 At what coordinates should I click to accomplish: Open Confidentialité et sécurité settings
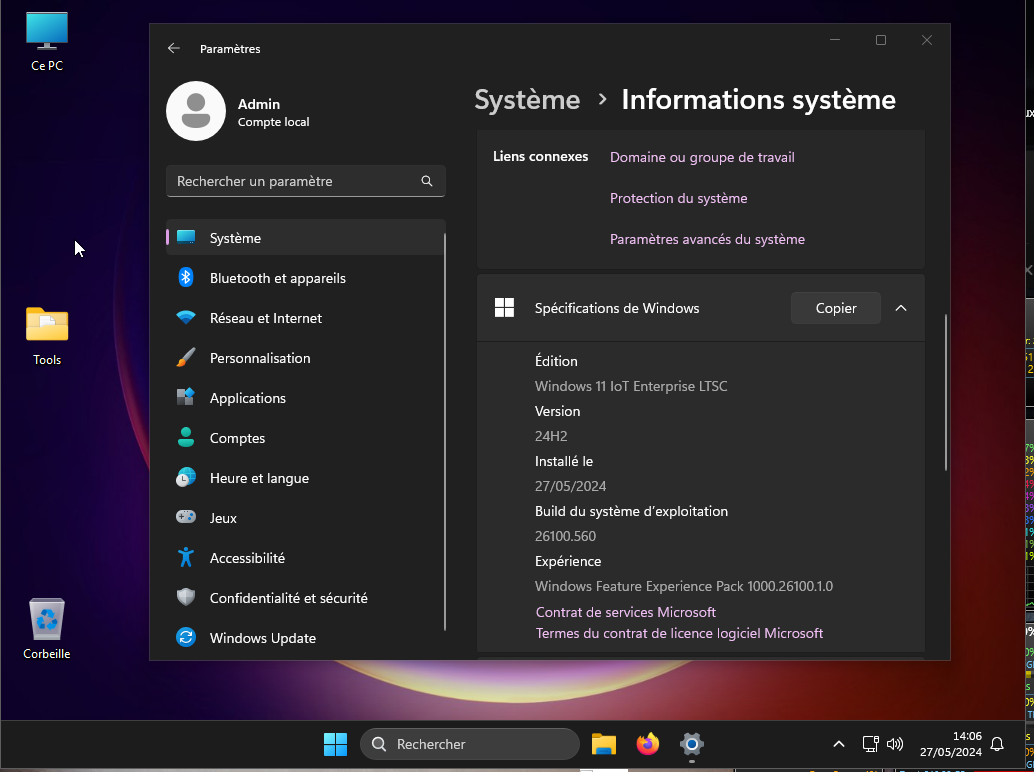click(x=306, y=597)
